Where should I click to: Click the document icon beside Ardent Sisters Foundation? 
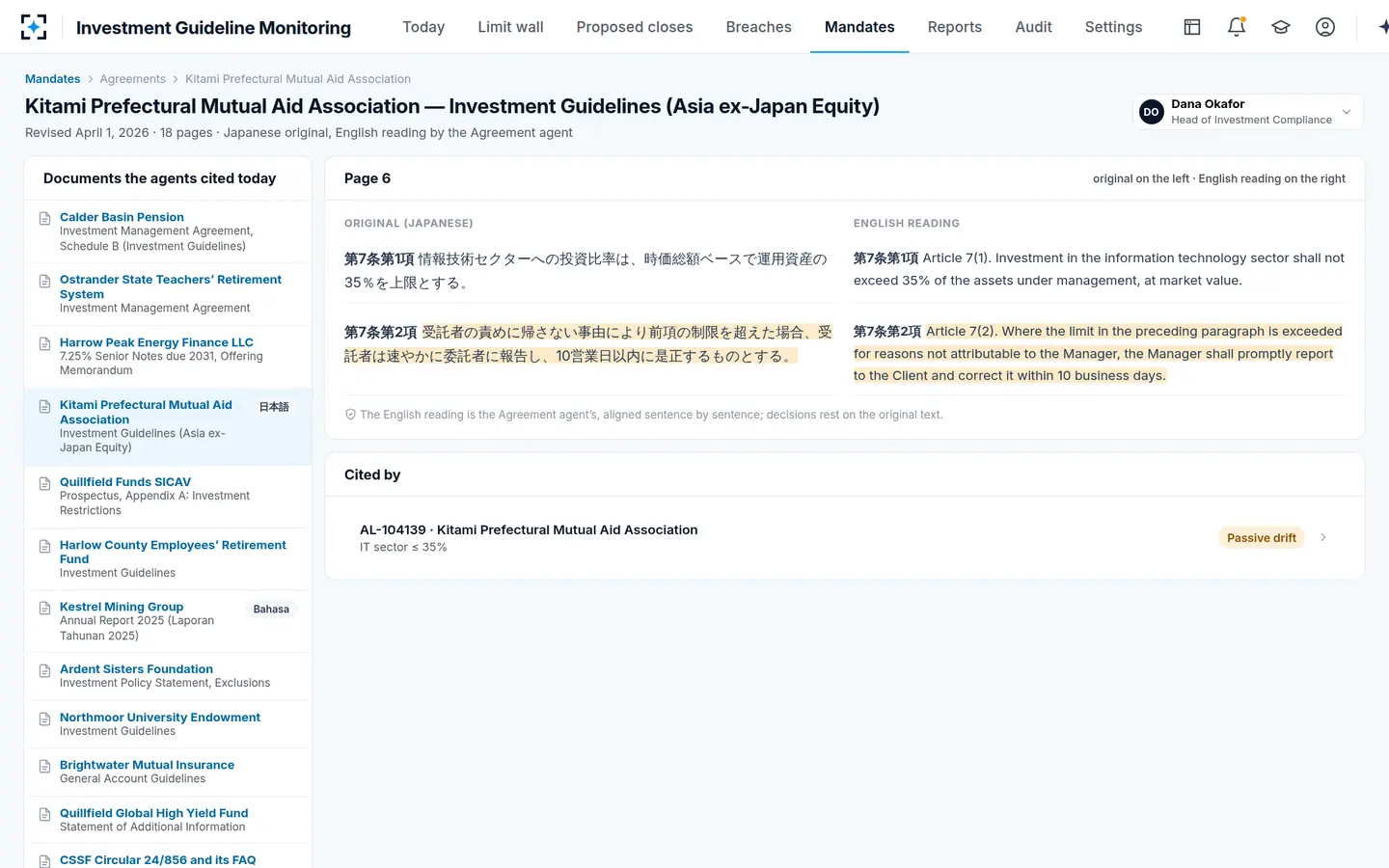click(x=44, y=670)
